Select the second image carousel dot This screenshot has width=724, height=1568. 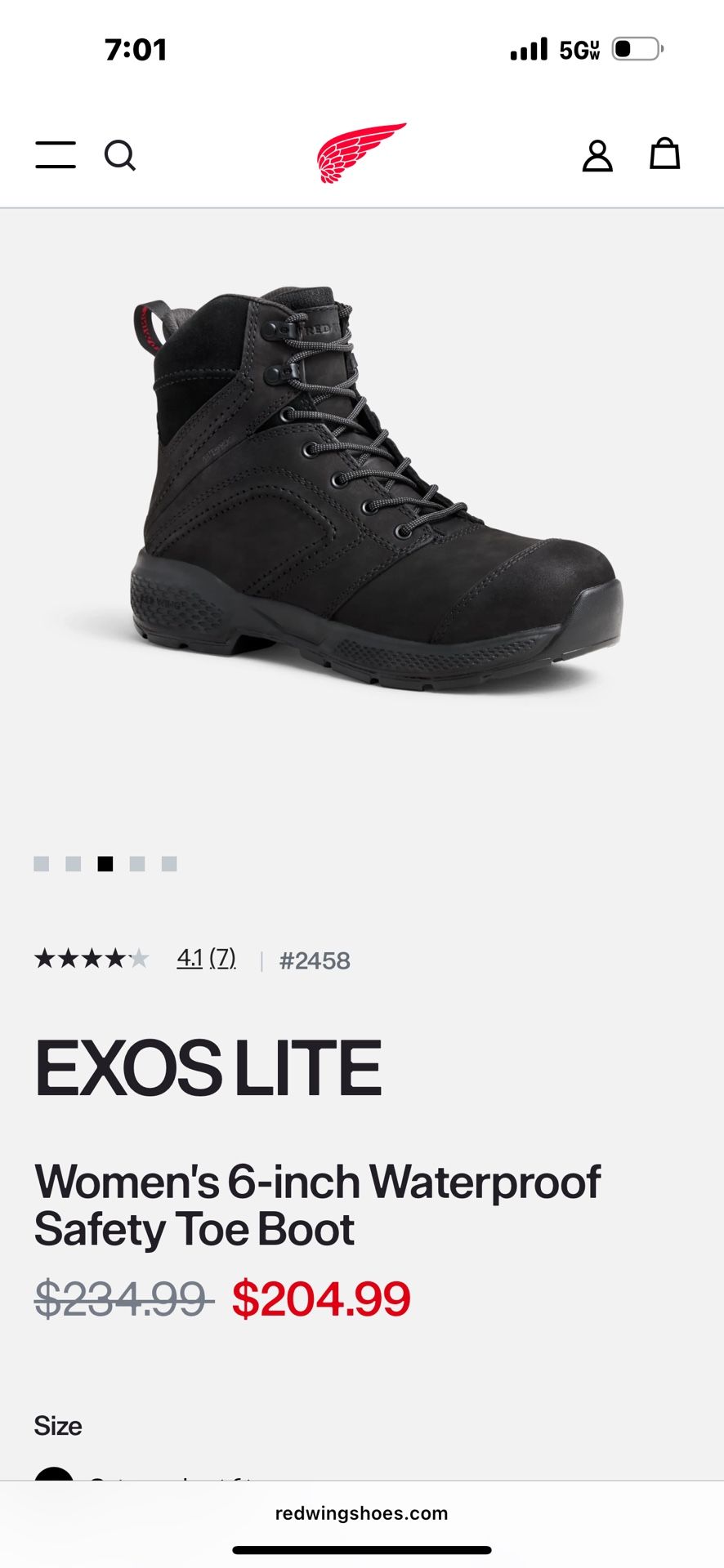click(74, 864)
